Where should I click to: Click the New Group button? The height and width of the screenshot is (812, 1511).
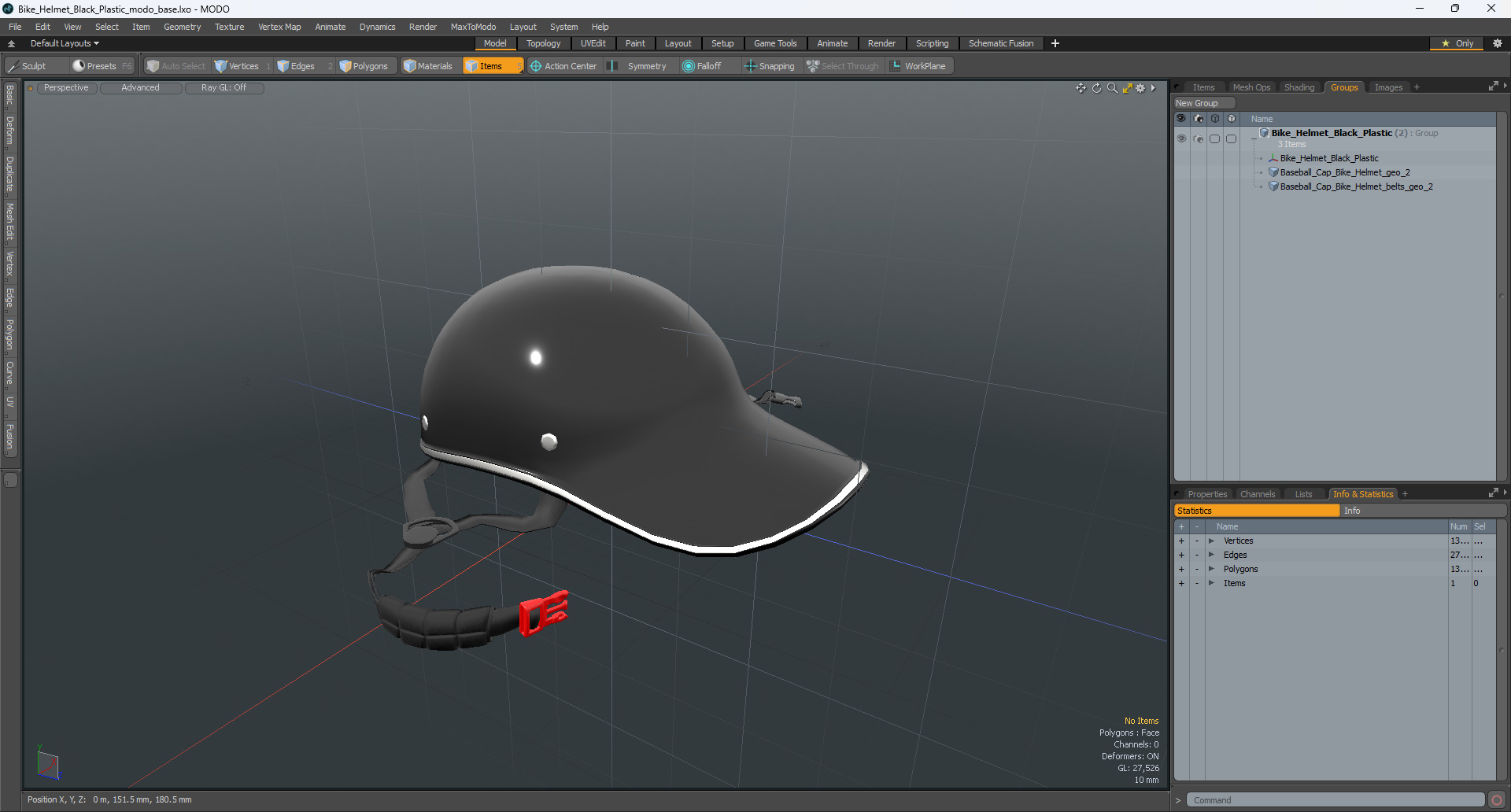tap(1203, 103)
